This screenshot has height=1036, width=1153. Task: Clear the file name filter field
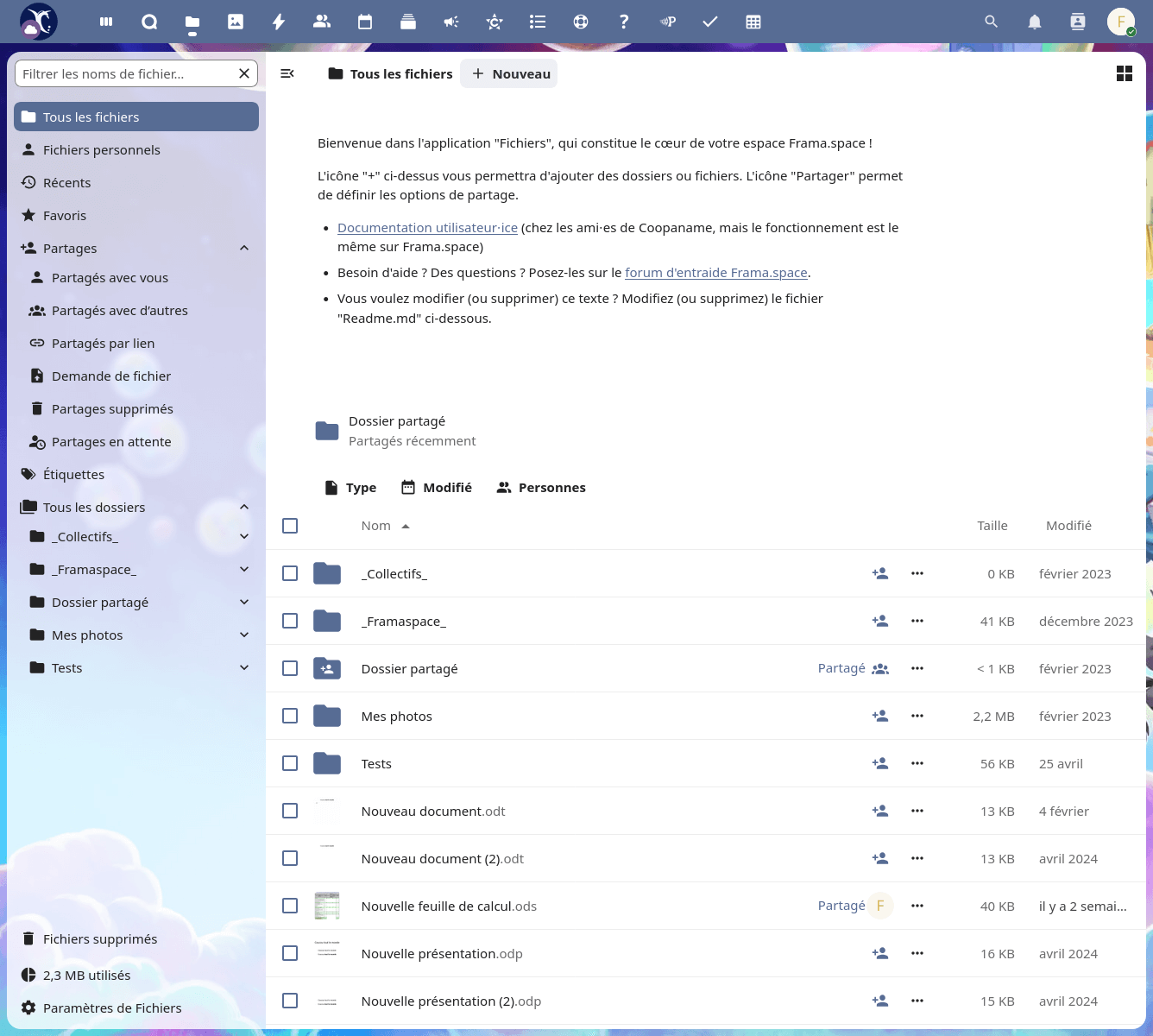244,74
